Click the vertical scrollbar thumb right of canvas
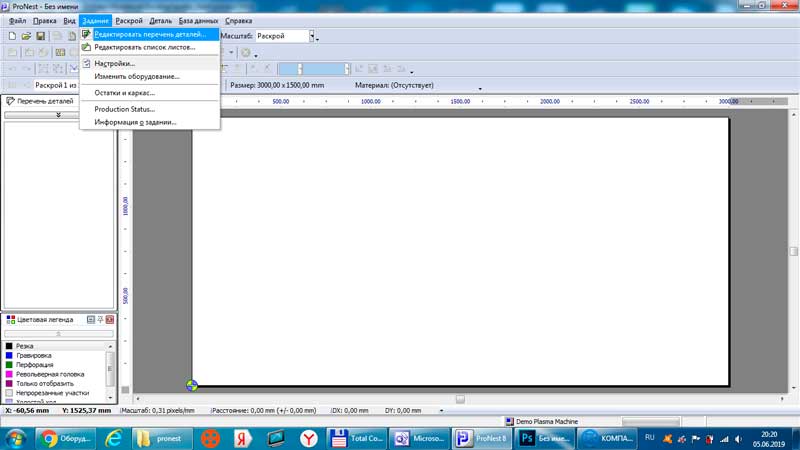 [x=793, y=251]
